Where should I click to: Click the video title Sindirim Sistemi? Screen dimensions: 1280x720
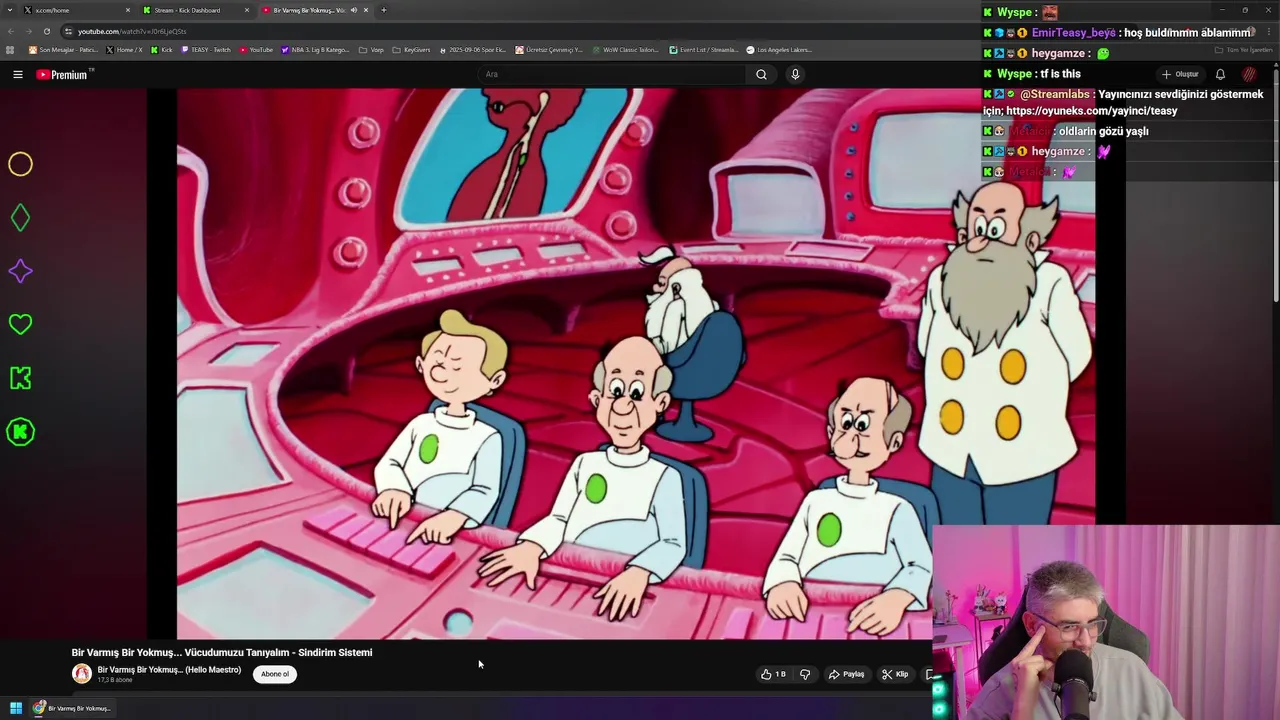coord(222,652)
